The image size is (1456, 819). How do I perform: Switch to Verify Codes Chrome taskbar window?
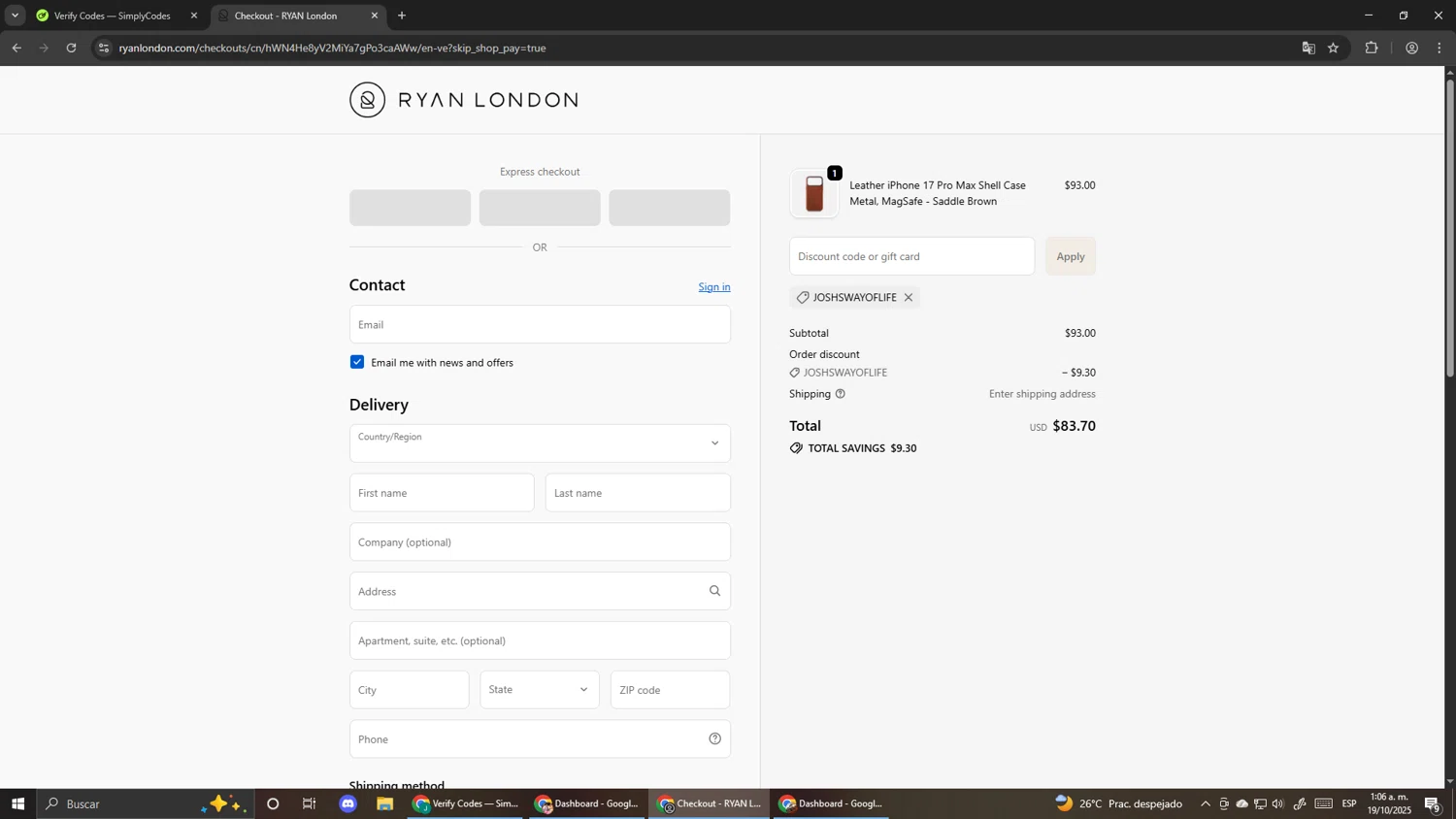click(x=467, y=803)
